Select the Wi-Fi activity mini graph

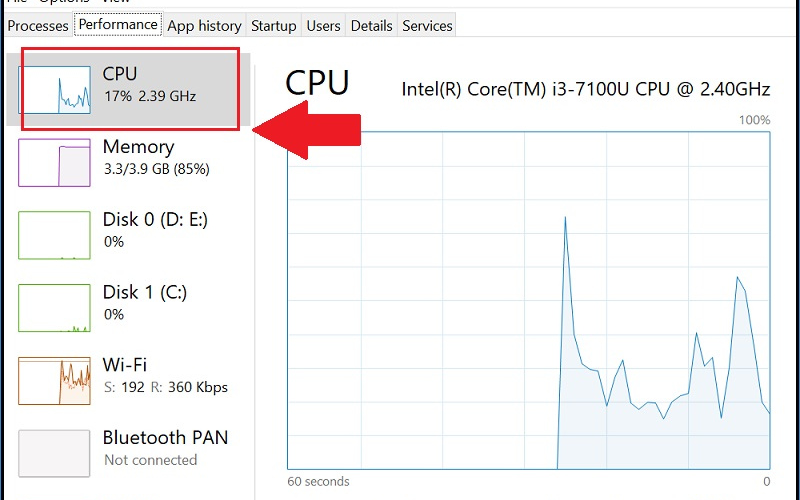[x=55, y=381]
